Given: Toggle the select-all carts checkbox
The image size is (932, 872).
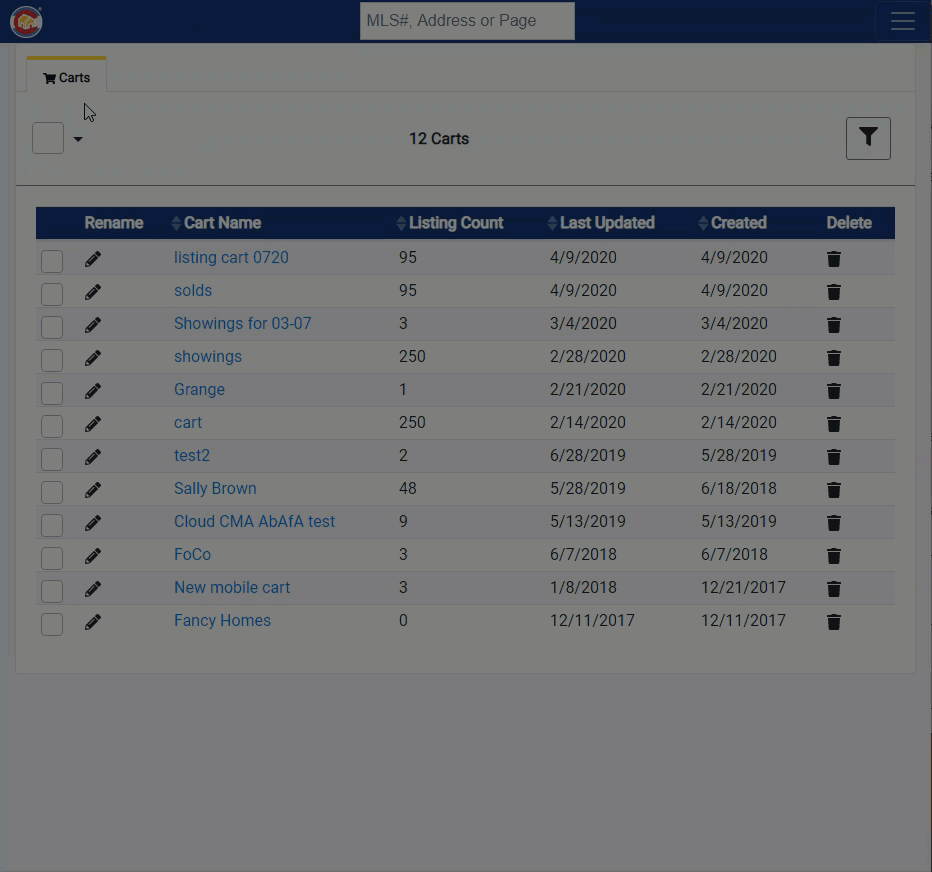Looking at the screenshot, I should pos(48,138).
